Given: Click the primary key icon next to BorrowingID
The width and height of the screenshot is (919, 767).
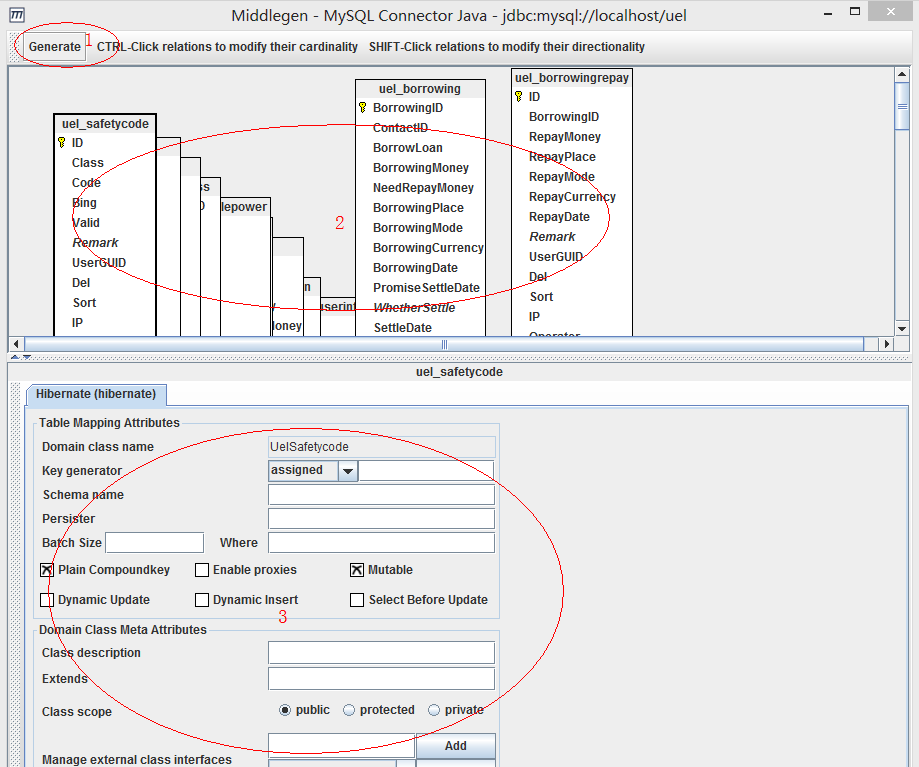Looking at the screenshot, I should [362, 108].
